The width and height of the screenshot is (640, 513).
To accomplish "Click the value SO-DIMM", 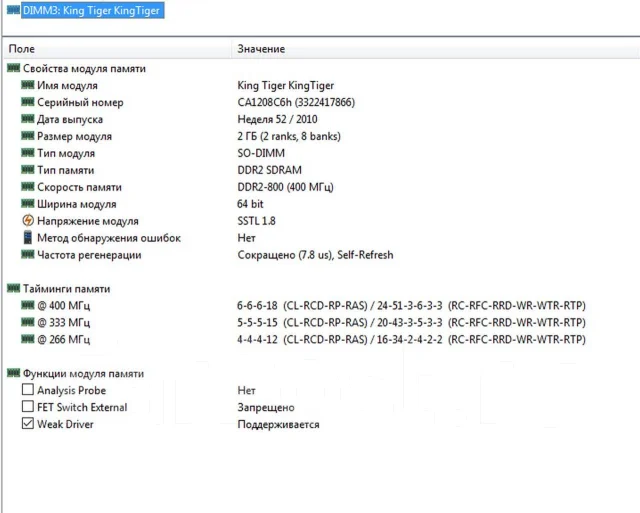I will [261, 153].
